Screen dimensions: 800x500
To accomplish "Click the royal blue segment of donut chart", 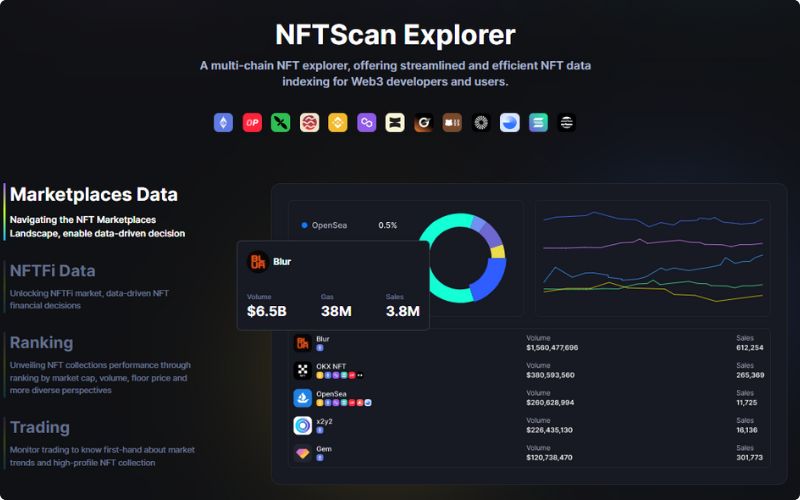I will tap(490, 278).
